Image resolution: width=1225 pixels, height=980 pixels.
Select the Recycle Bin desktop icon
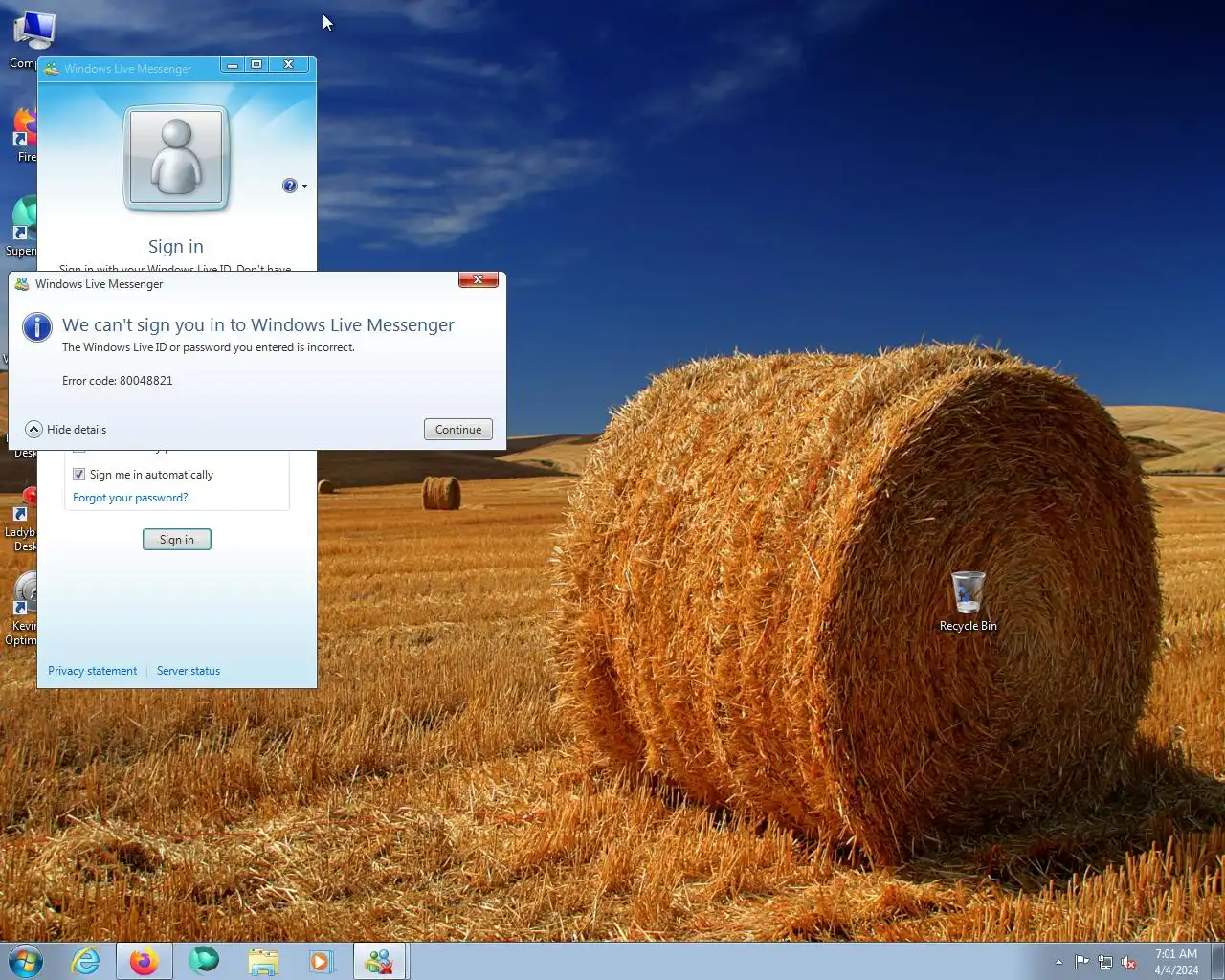coord(968,601)
